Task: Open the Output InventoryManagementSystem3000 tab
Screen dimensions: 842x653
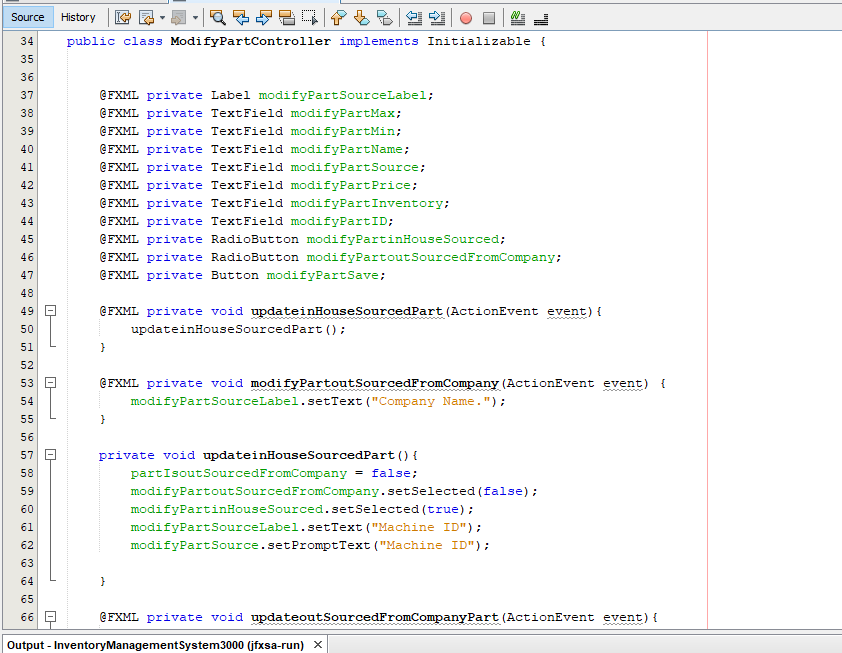Action: 155,645
